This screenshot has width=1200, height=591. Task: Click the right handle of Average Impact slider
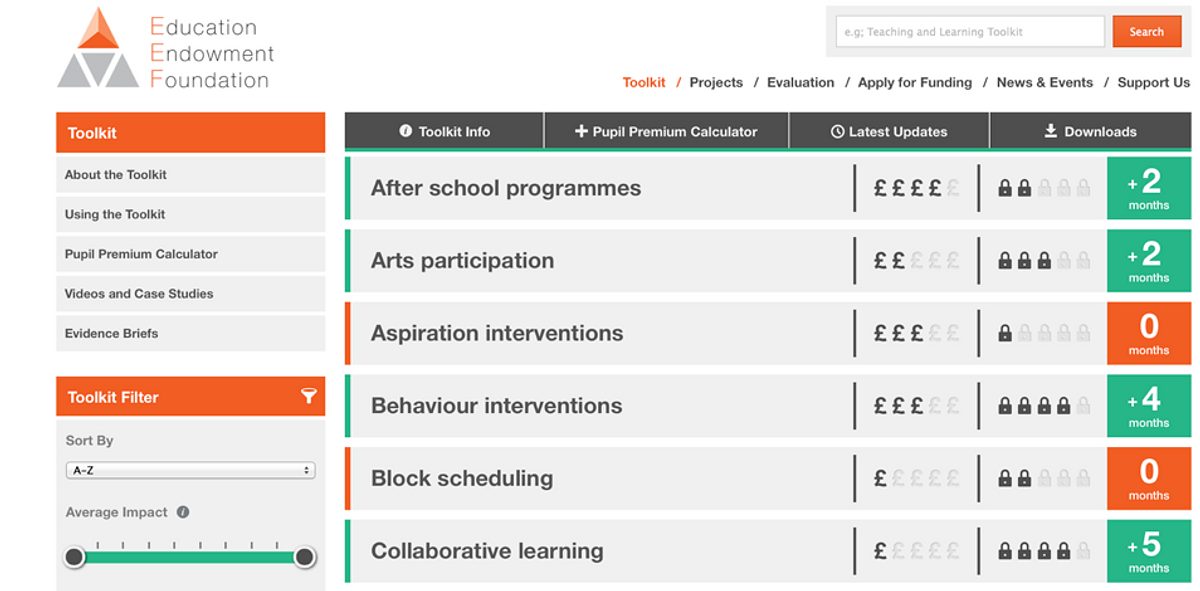(305, 557)
